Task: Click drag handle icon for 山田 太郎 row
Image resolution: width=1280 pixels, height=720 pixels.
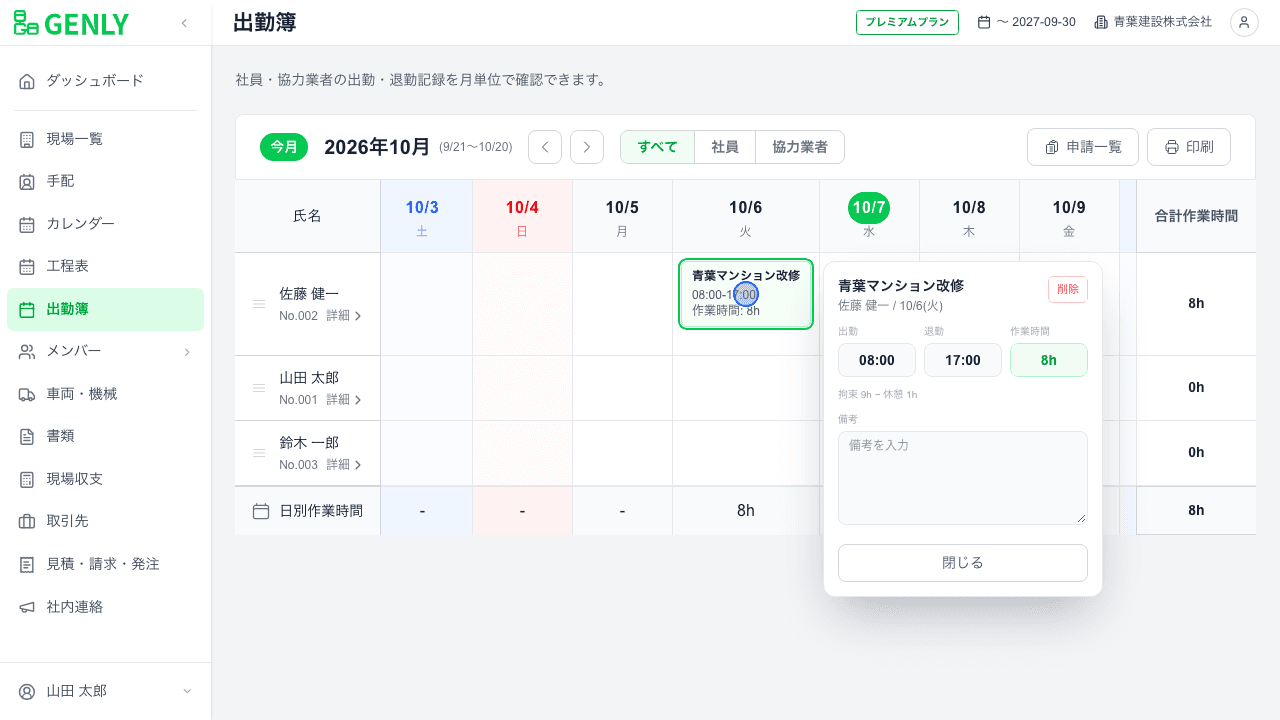Action: coord(259,388)
